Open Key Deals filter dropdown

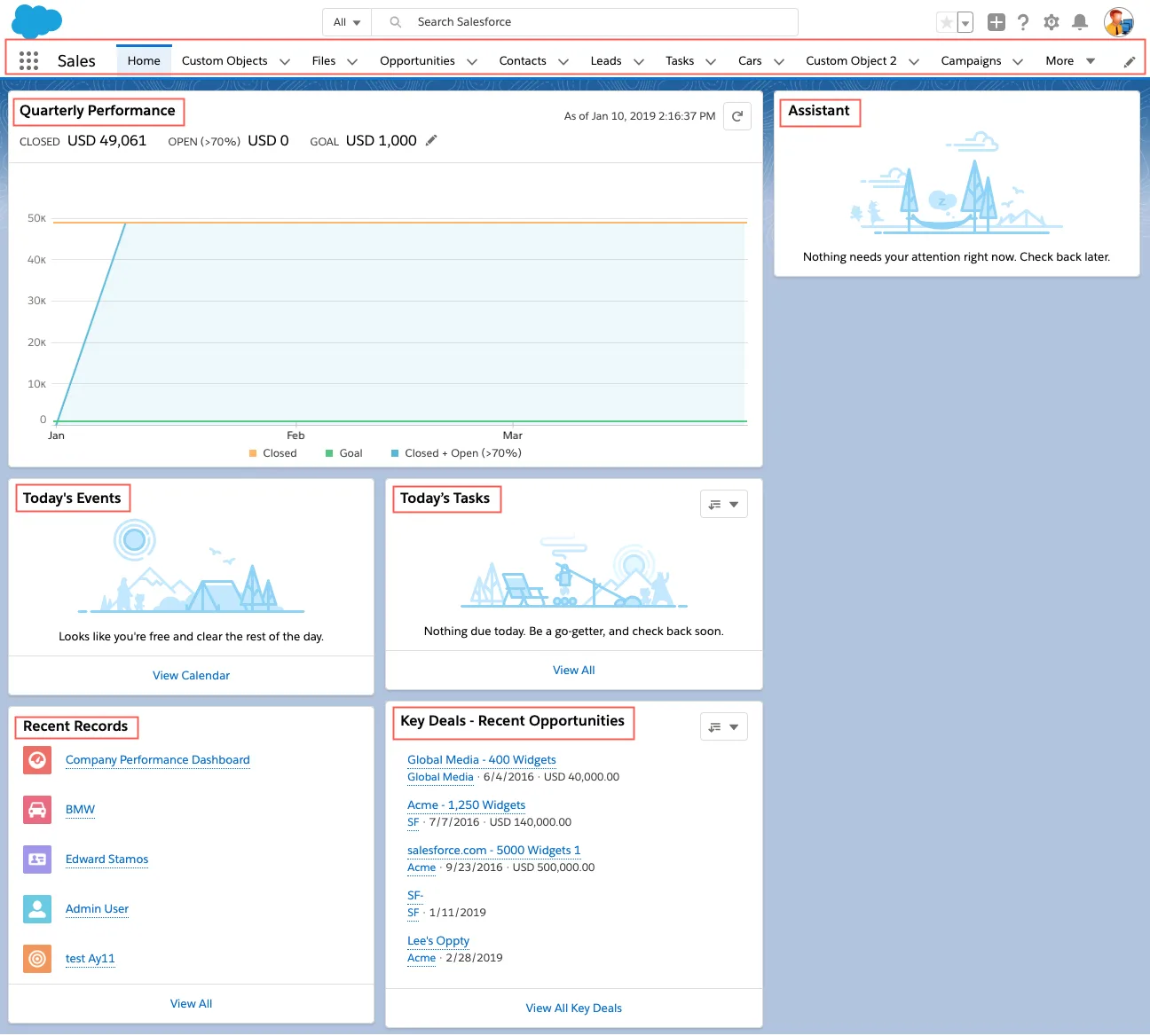[x=724, y=726]
